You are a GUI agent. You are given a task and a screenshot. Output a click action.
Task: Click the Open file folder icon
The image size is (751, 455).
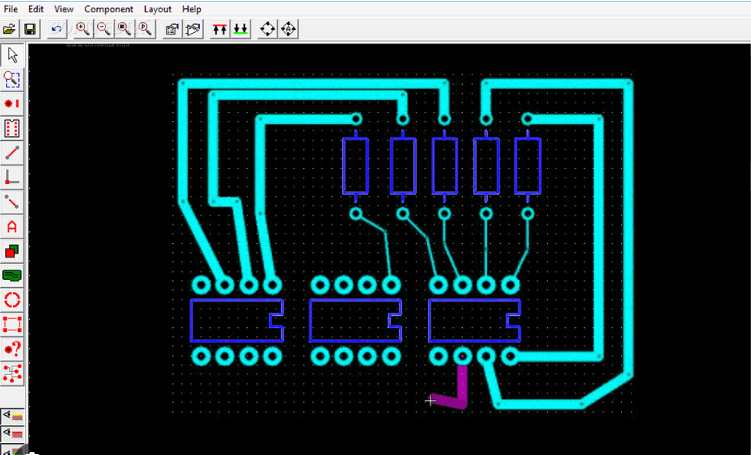(x=10, y=29)
